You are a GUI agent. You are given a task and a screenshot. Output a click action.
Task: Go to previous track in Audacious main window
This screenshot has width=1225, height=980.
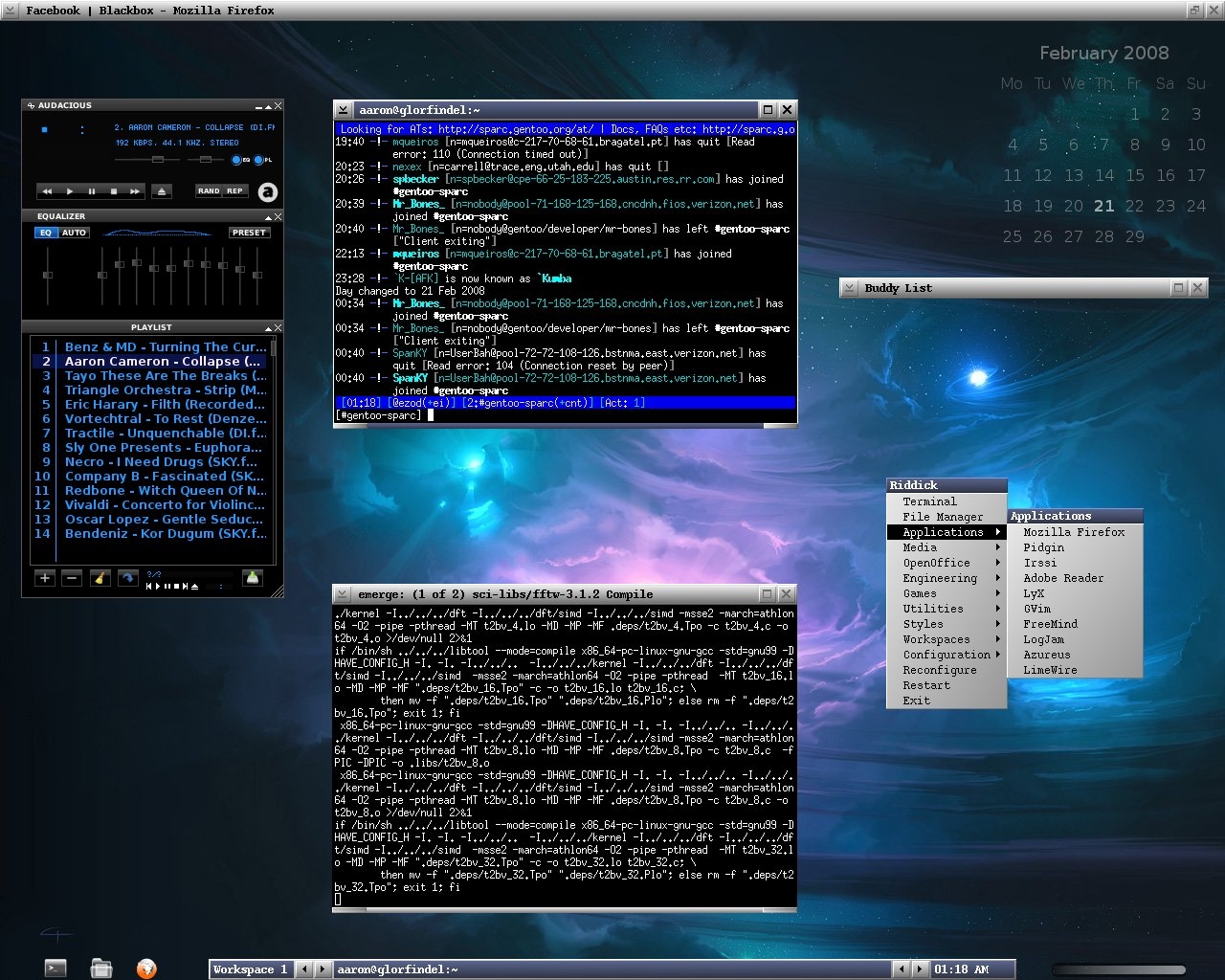pos(48,191)
